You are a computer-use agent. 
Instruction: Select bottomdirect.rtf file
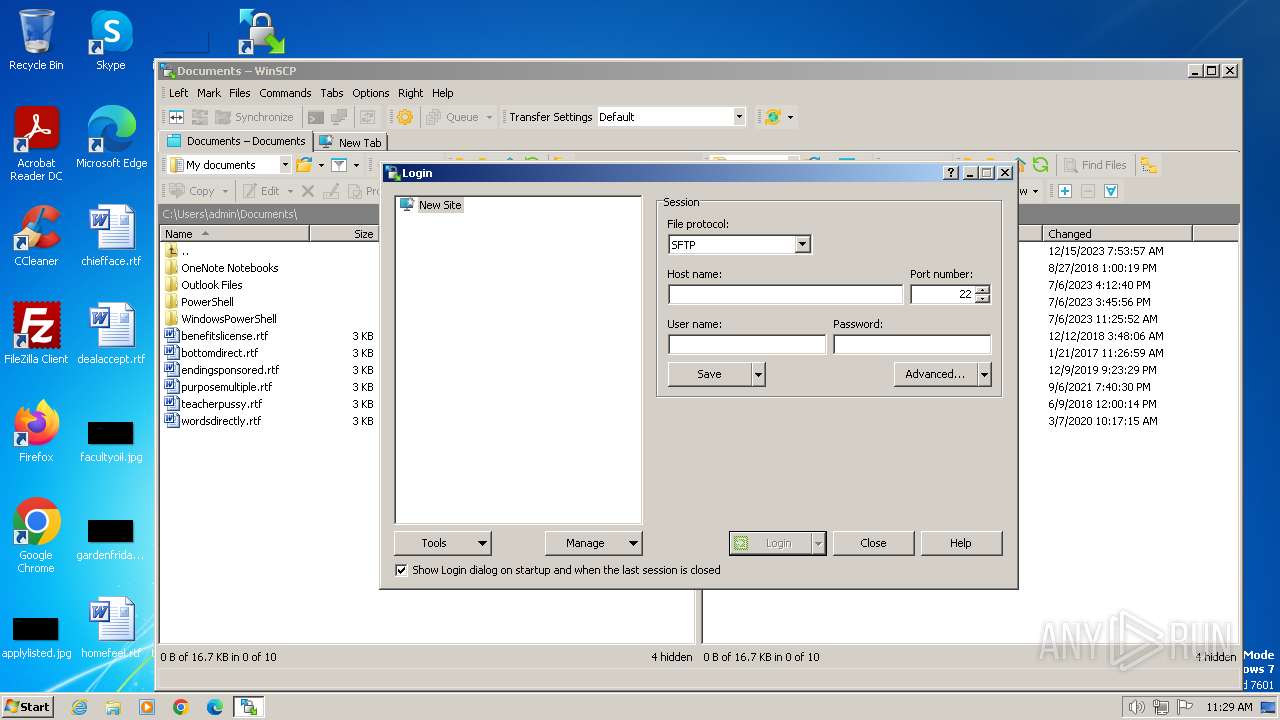219,353
